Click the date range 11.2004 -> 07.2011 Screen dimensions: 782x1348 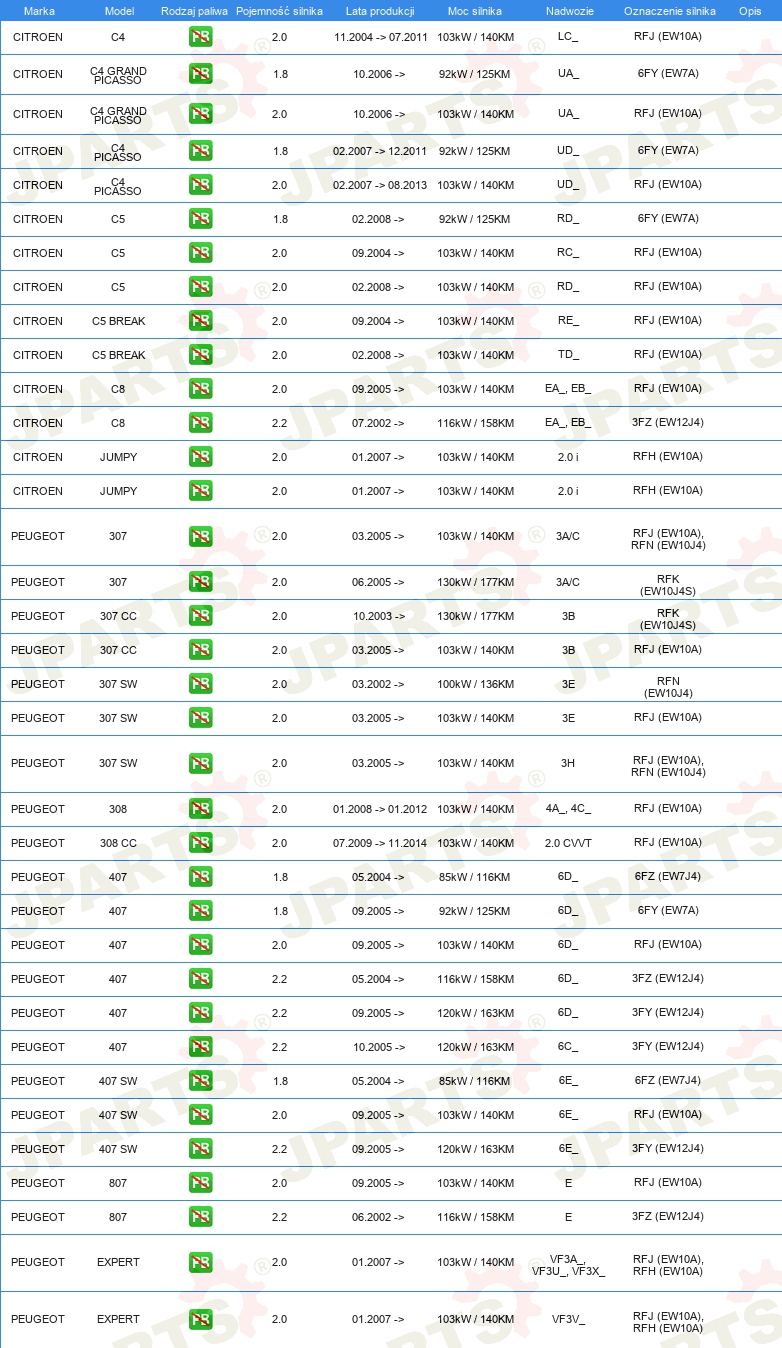380,37
